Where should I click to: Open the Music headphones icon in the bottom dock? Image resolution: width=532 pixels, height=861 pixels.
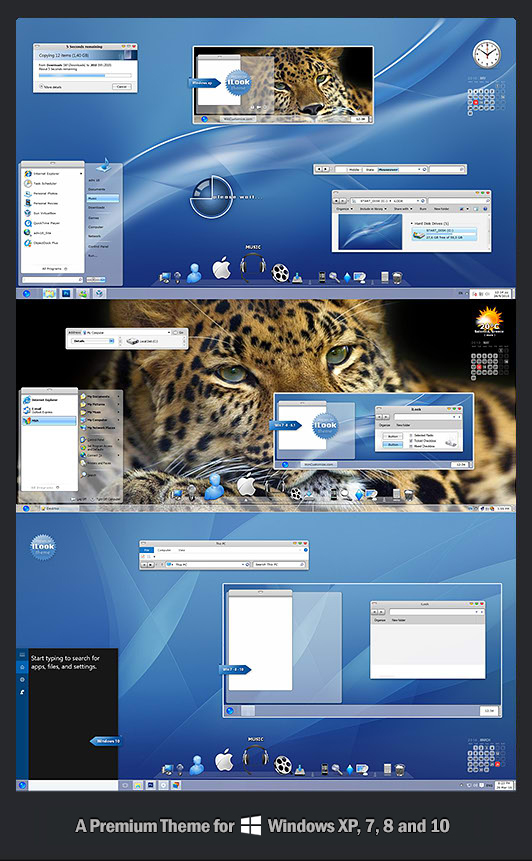[255, 758]
